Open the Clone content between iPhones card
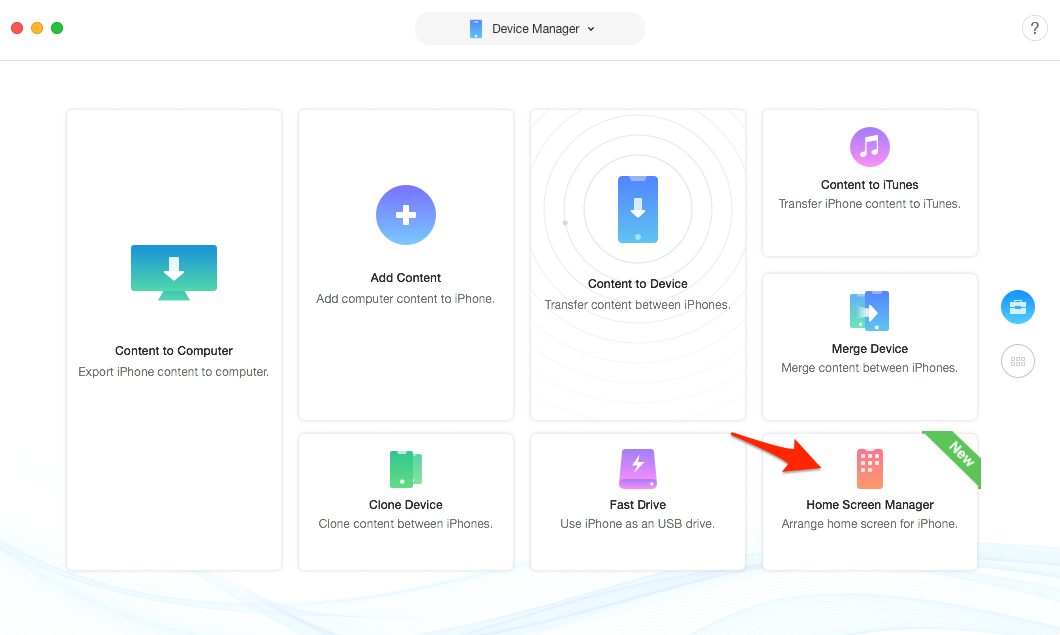This screenshot has width=1060, height=635. pyautogui.click(x=405, y=501)
